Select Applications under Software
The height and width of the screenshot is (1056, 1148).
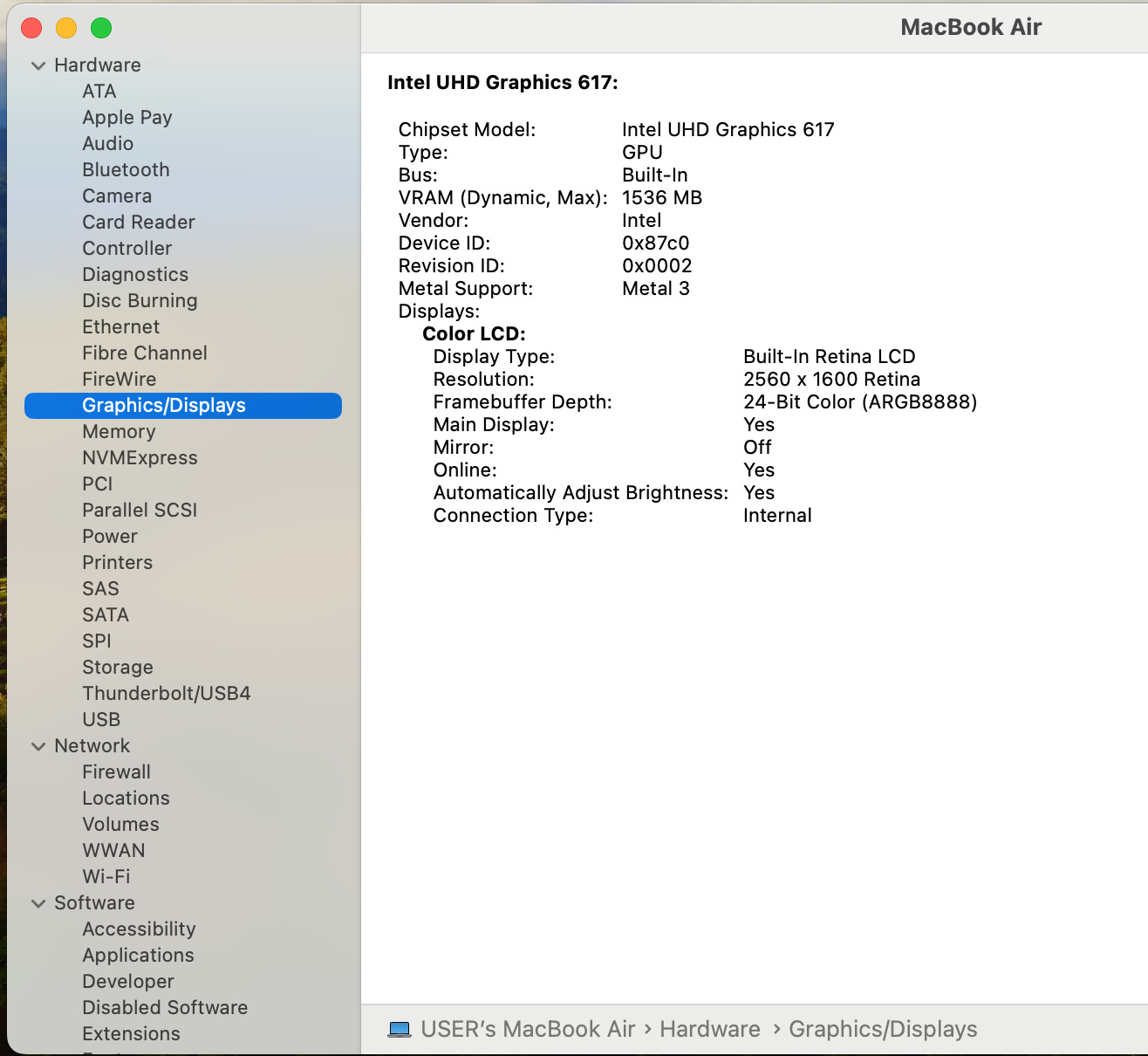tap(138, 955)
